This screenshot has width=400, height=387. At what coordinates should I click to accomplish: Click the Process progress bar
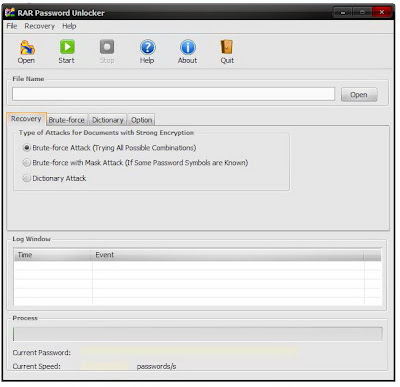pyautogui.click(x=198, y=334)
